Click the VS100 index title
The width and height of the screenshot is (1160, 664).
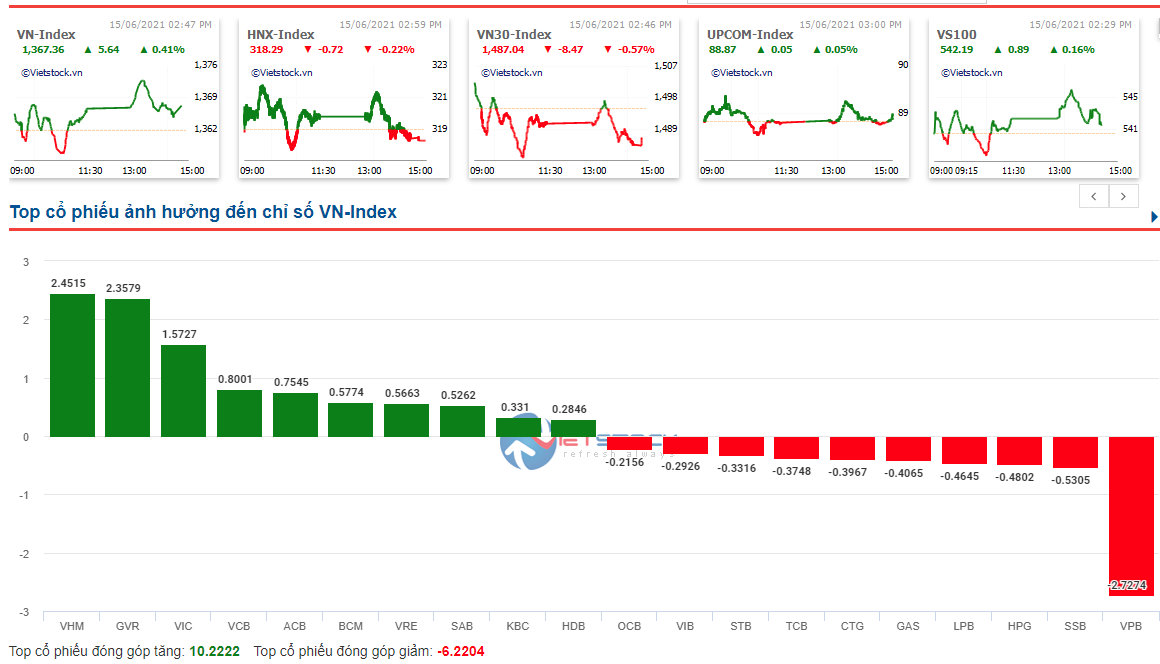pos(957,34)
